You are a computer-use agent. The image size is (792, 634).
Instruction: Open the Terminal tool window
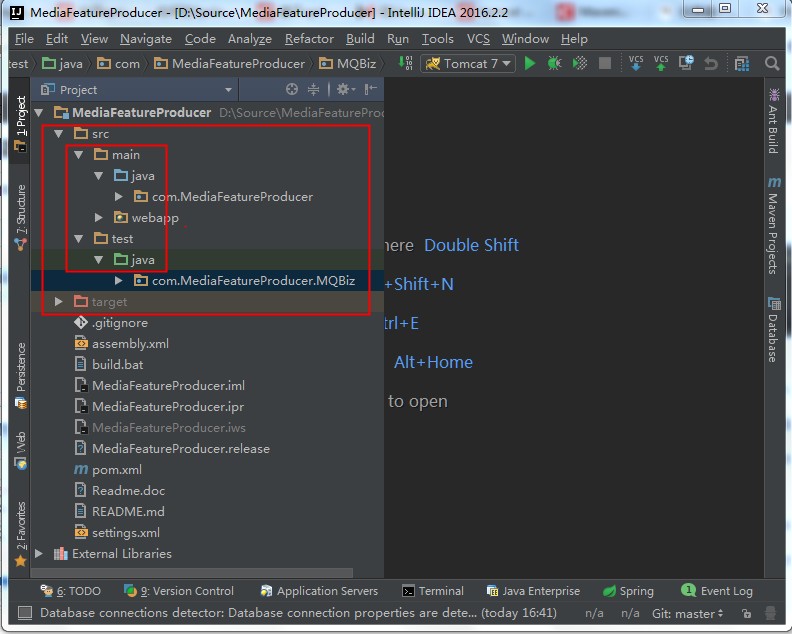pyautogui.click(x=433, y=591)
